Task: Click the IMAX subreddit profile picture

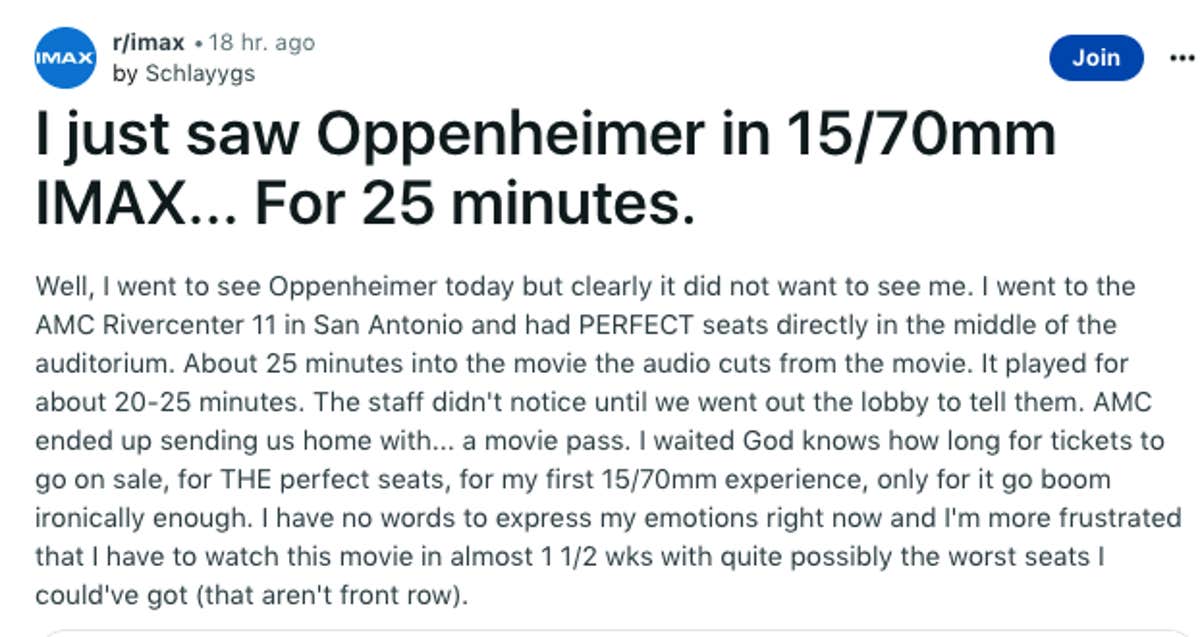Action: (x=63, y=57)
